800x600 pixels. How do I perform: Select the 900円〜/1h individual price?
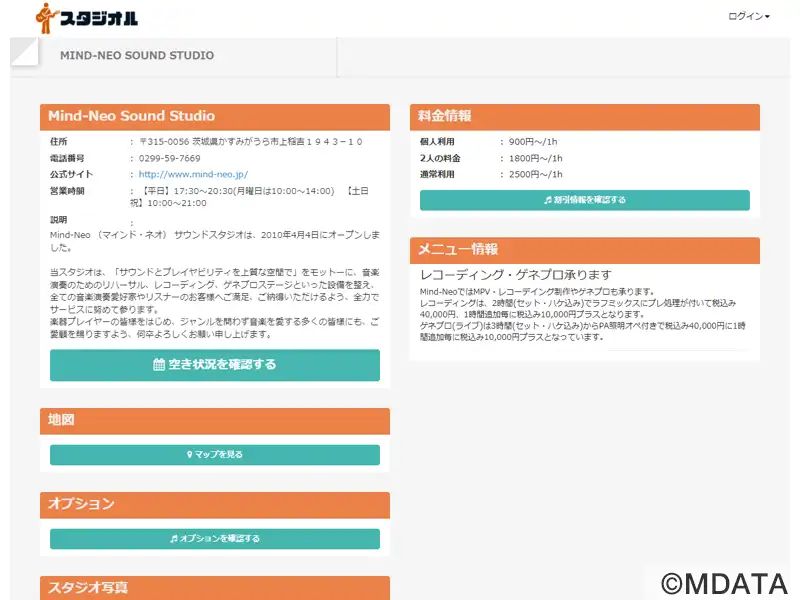coord(533,142)
